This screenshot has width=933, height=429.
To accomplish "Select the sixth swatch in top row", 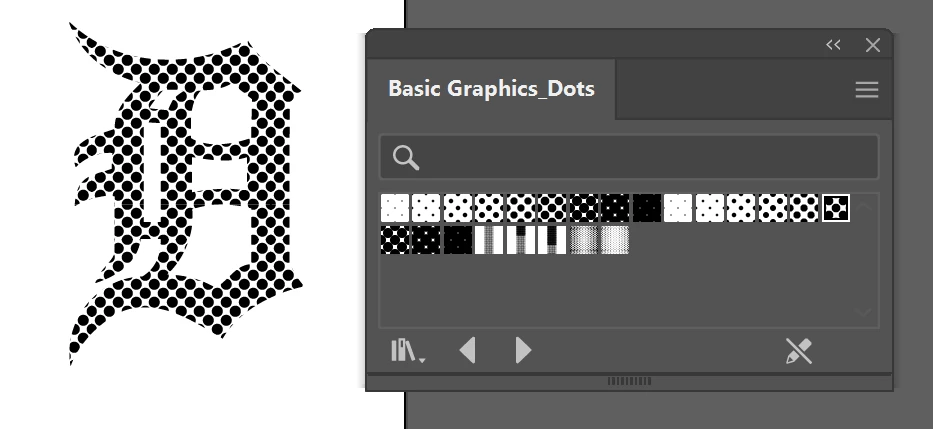I will tap(553, 208).
